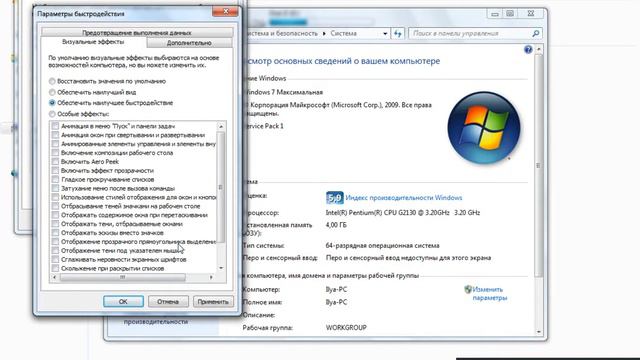Click Система breadcrumb in address bar
Image resolution: width=640 pixels, height=360 pixels.
(x=343, y=33)
